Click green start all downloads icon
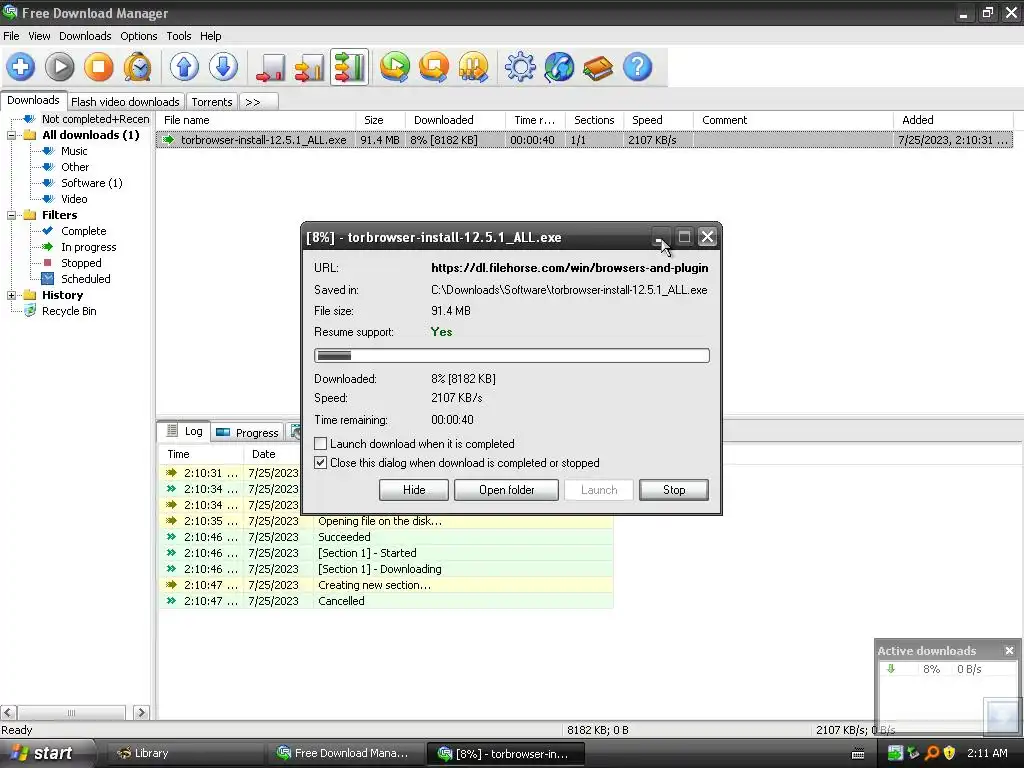The image size is (1024, 768). [395, 67]
